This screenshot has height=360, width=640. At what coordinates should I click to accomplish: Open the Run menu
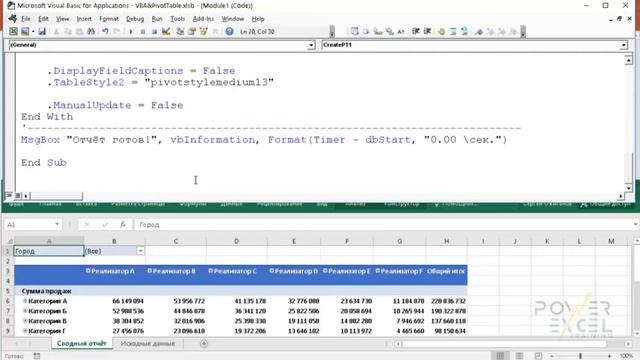click(157, 19)
